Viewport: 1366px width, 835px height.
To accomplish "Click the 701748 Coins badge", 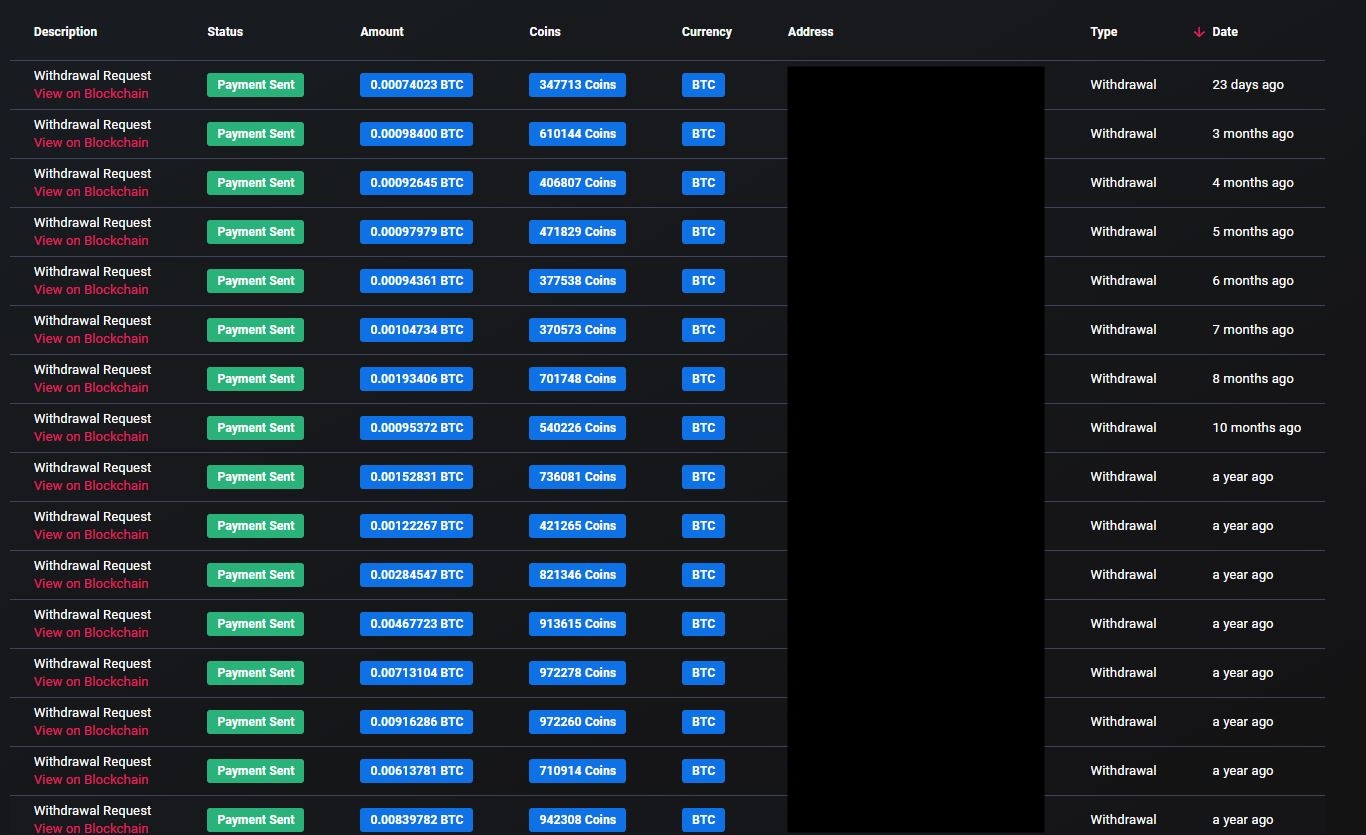I will pos(577,379).
